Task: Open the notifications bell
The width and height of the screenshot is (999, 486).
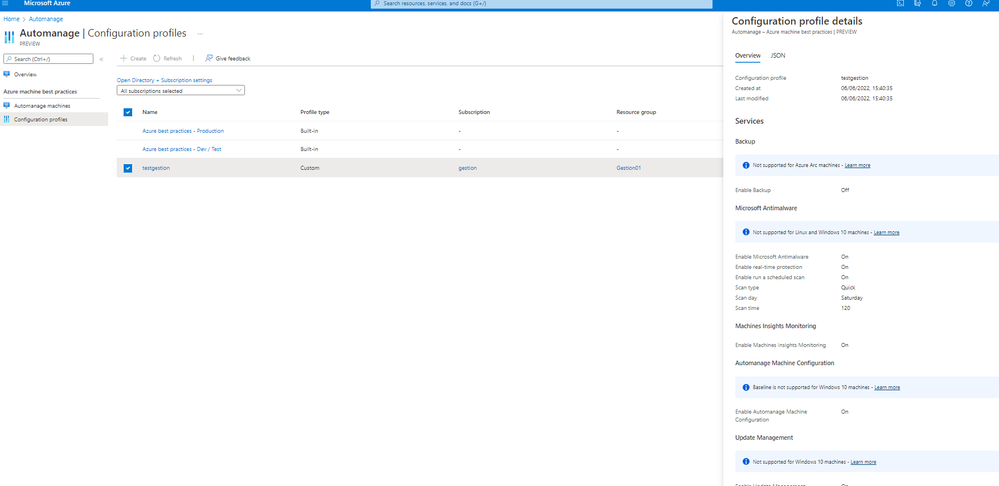Action: (935, 3)
